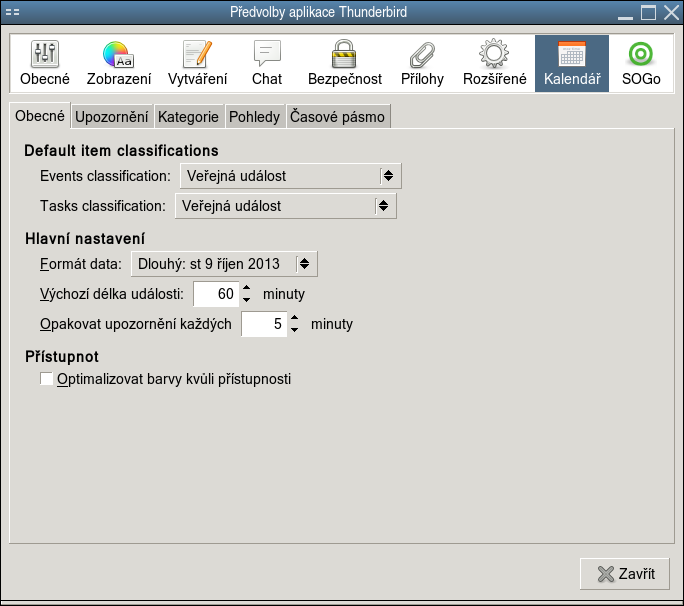Screen dimensions: 684x606
Task: Switch to the Chat preferences icon
Action: [267, 64]
